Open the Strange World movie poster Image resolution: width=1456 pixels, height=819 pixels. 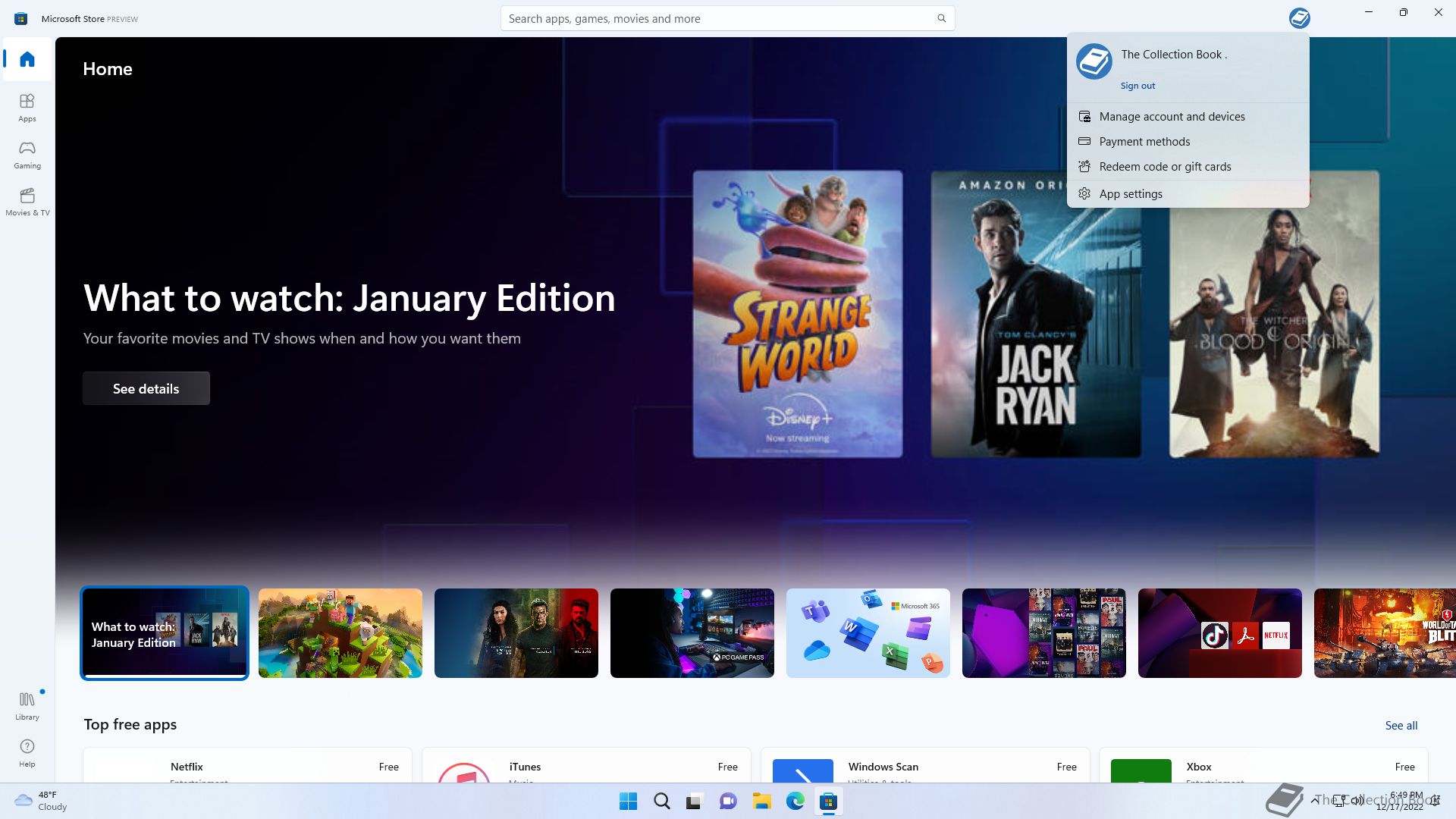pos(797,314)
